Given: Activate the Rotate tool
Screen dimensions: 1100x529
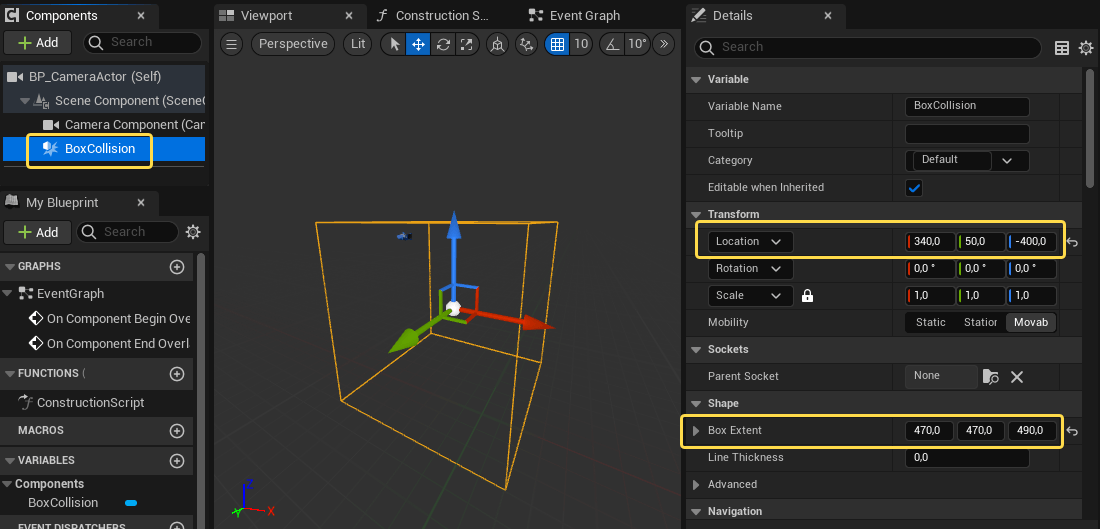Looking at the screenshot, I should pyautogui.click(x=443, y=44).
